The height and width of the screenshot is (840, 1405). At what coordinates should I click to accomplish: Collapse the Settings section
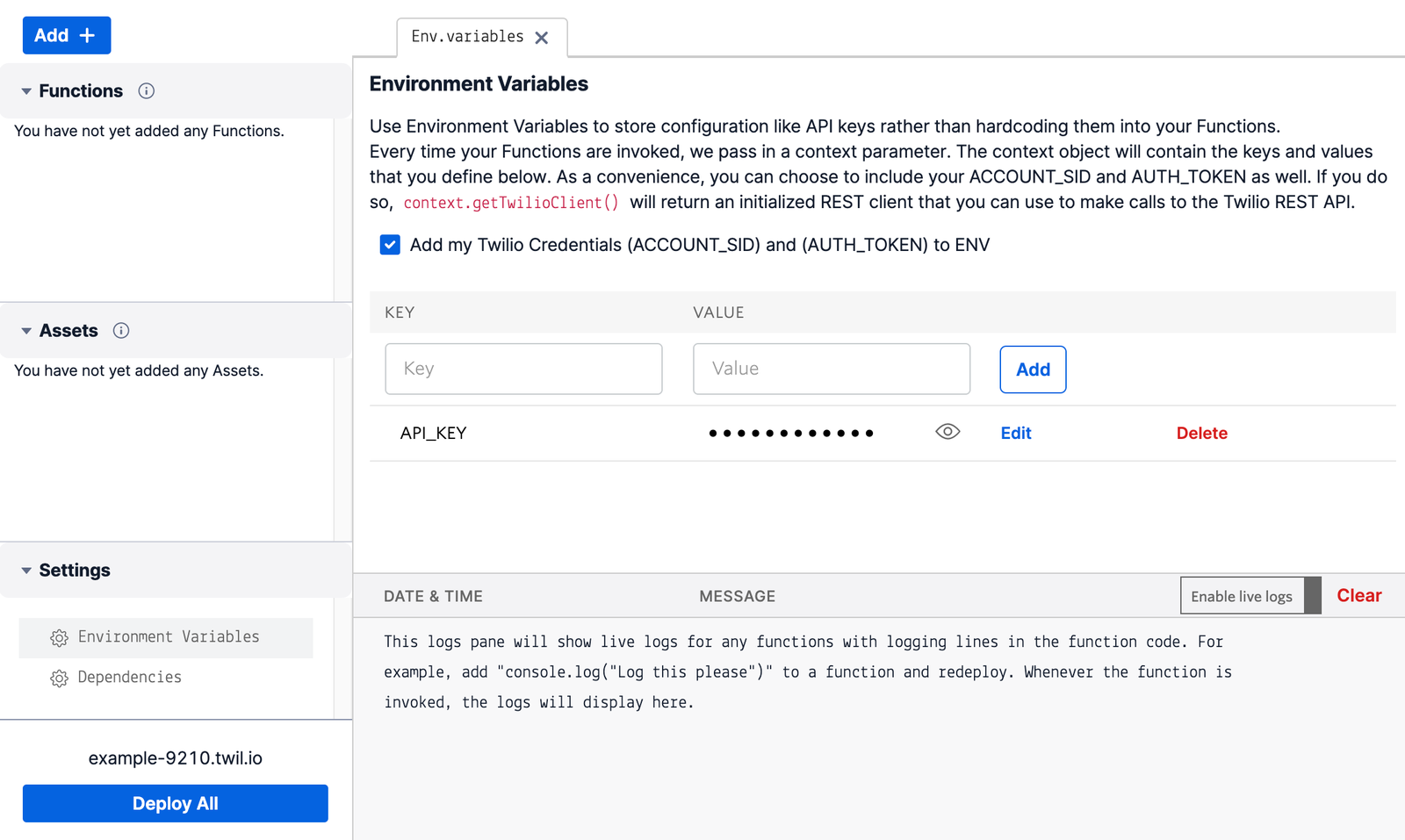(x=27, y=570)
